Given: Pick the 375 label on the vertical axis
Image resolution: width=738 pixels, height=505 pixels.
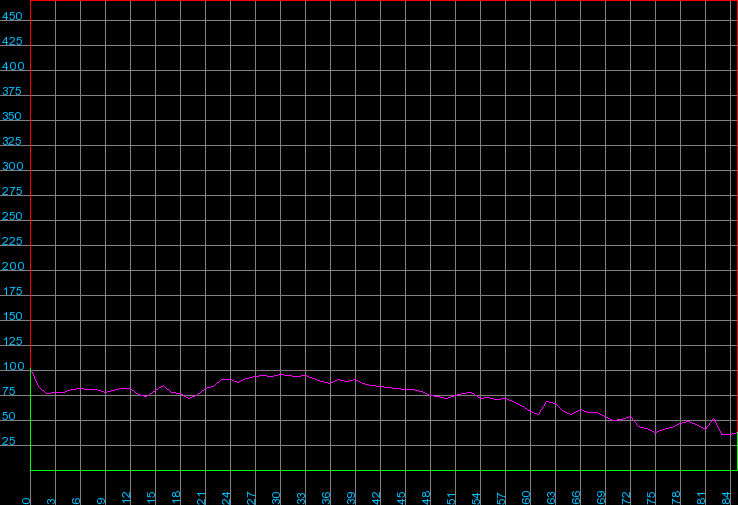Looking at the screenshot, I should [x=11, y=91].
